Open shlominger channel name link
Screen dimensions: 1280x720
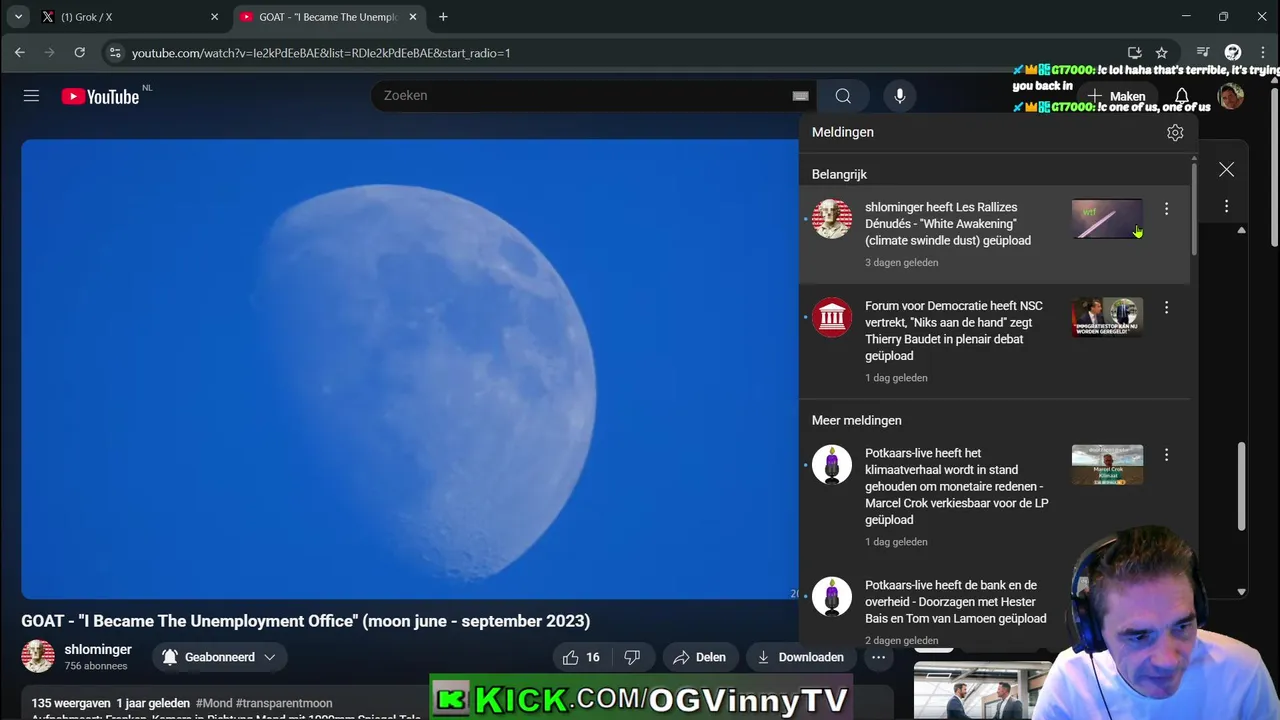click(98, 649)
